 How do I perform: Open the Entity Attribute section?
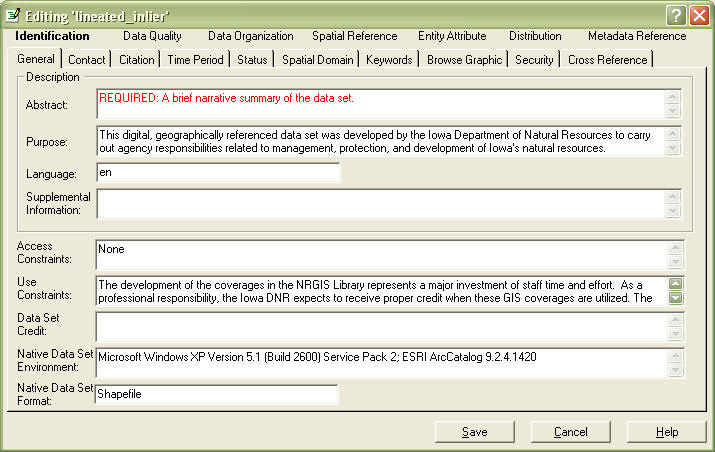pos(452,36)
